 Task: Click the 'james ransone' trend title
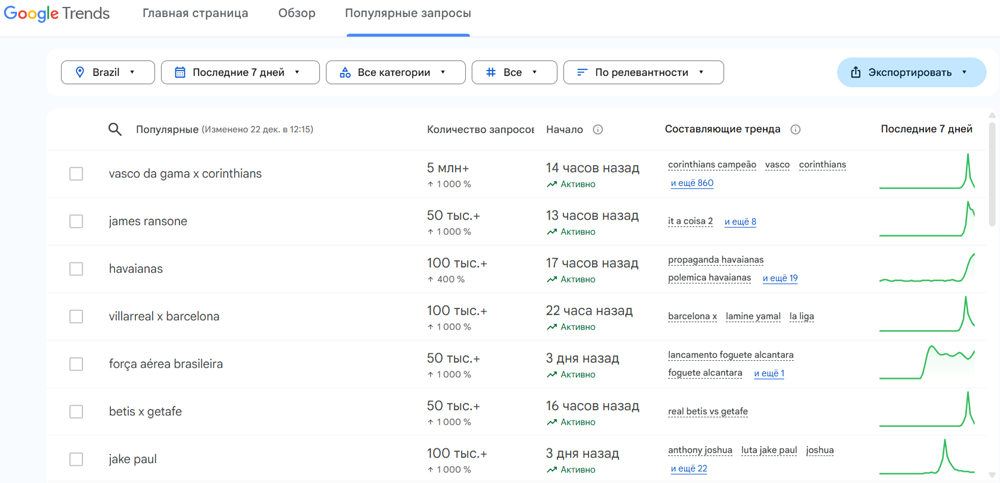click(148, 221)
